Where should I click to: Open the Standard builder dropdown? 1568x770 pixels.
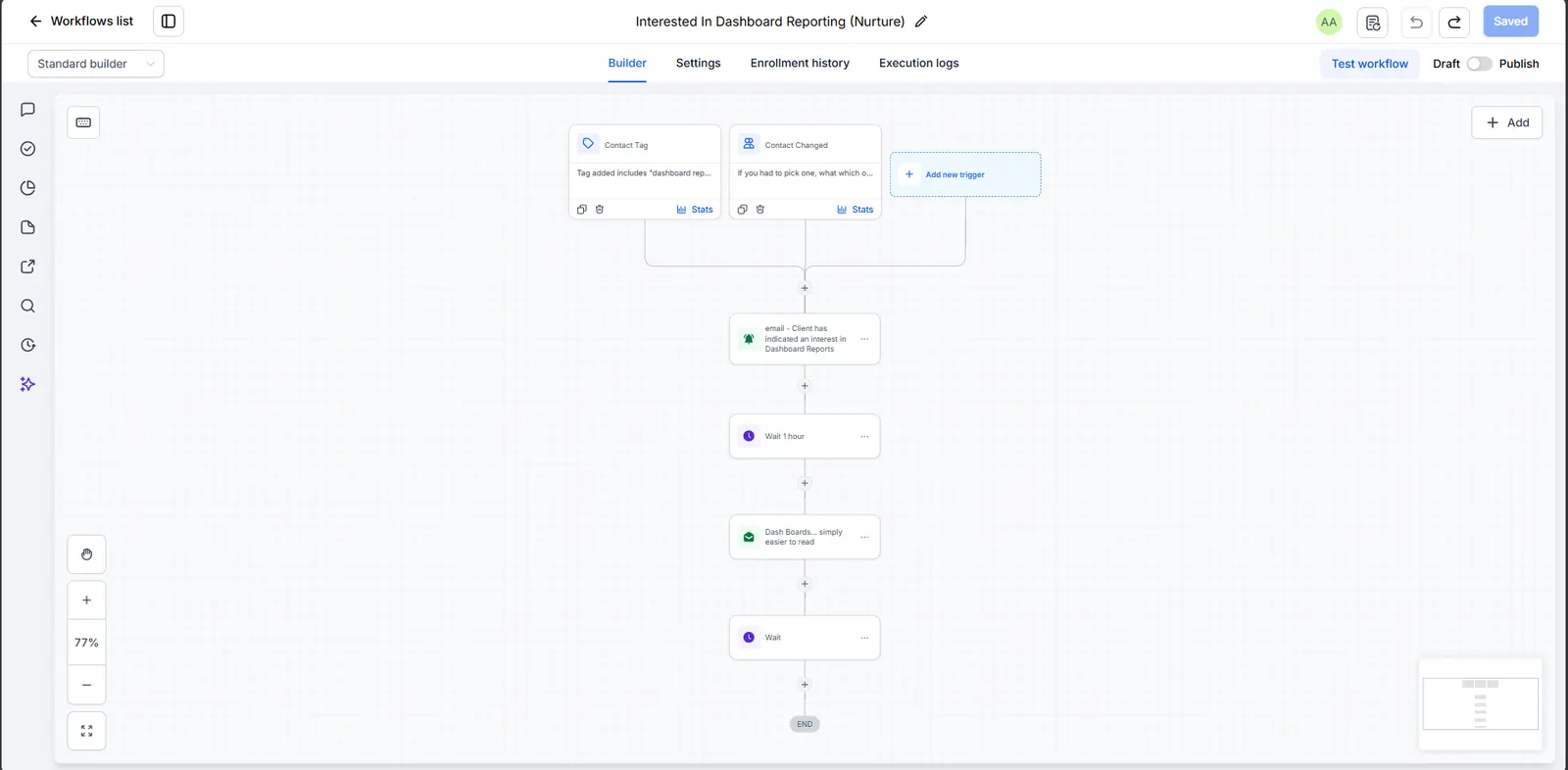96,64
